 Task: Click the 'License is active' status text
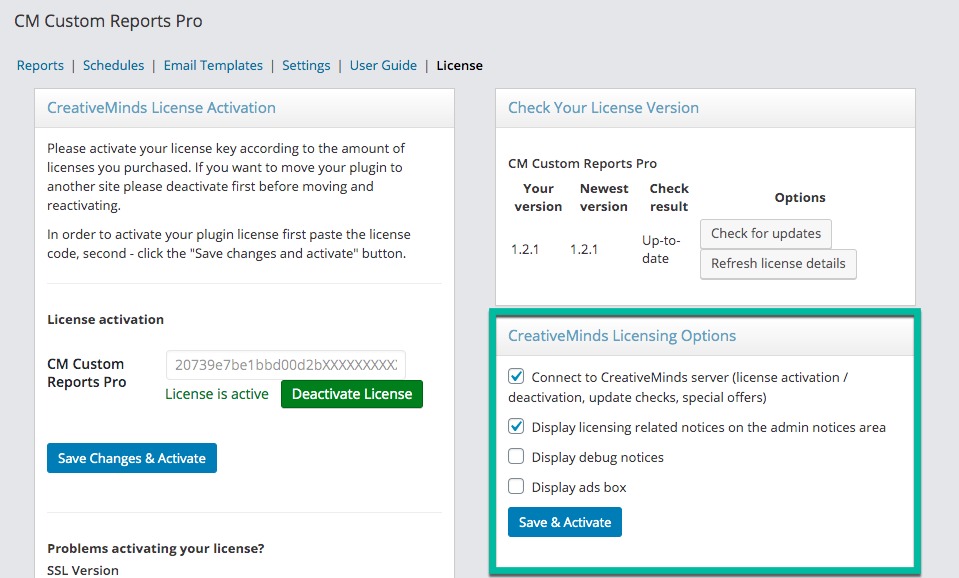click(x=217, y=394)
